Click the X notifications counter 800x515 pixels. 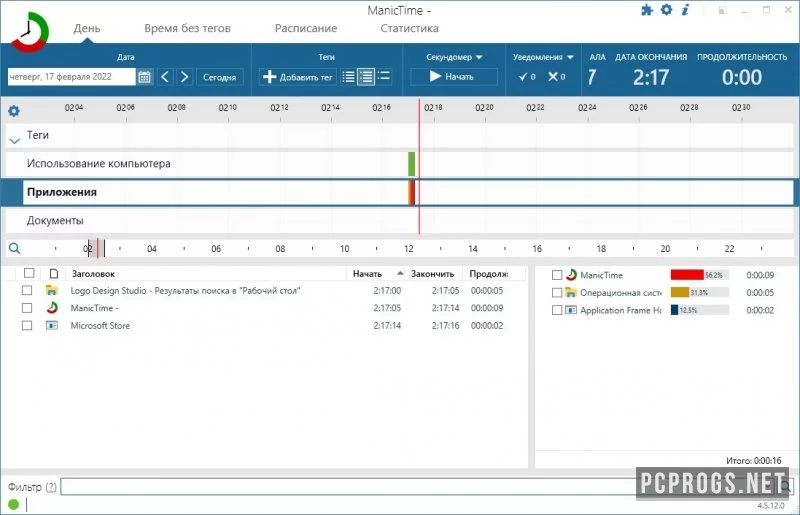pos(557,77)
